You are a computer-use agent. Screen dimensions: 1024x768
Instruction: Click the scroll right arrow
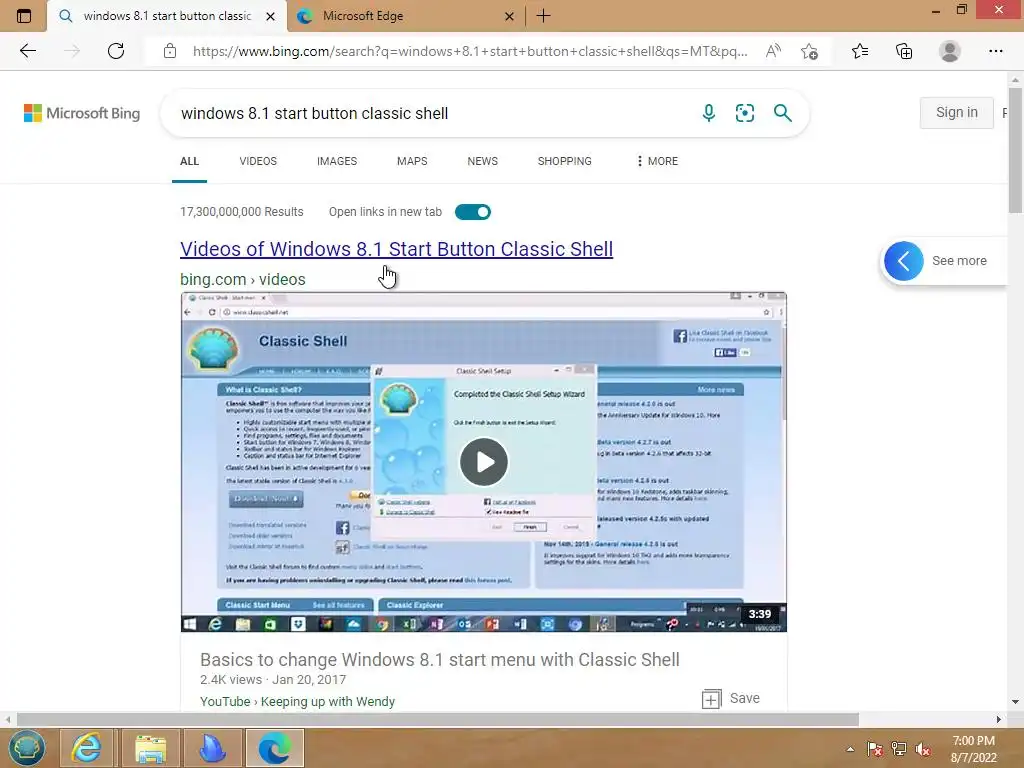click(999, 719)
